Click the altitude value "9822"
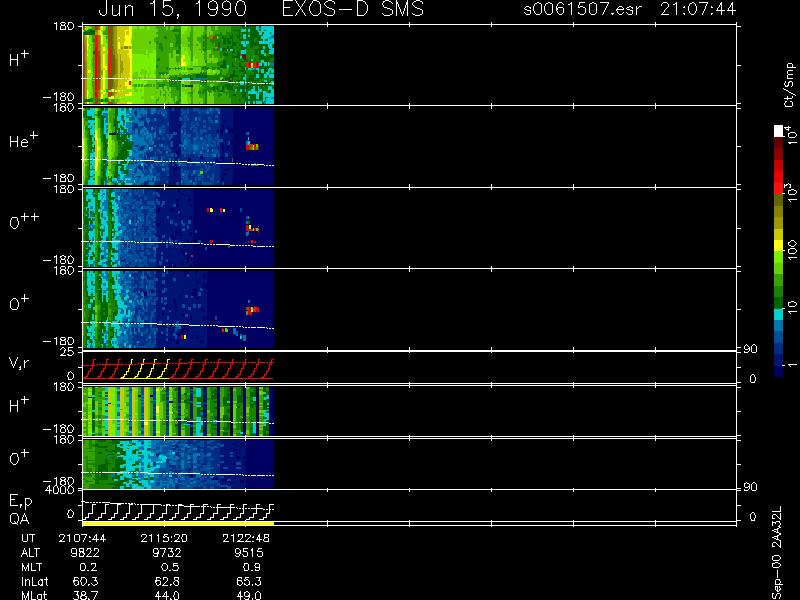800x600 pixels. pyautogui.click(x=85, y=553)
